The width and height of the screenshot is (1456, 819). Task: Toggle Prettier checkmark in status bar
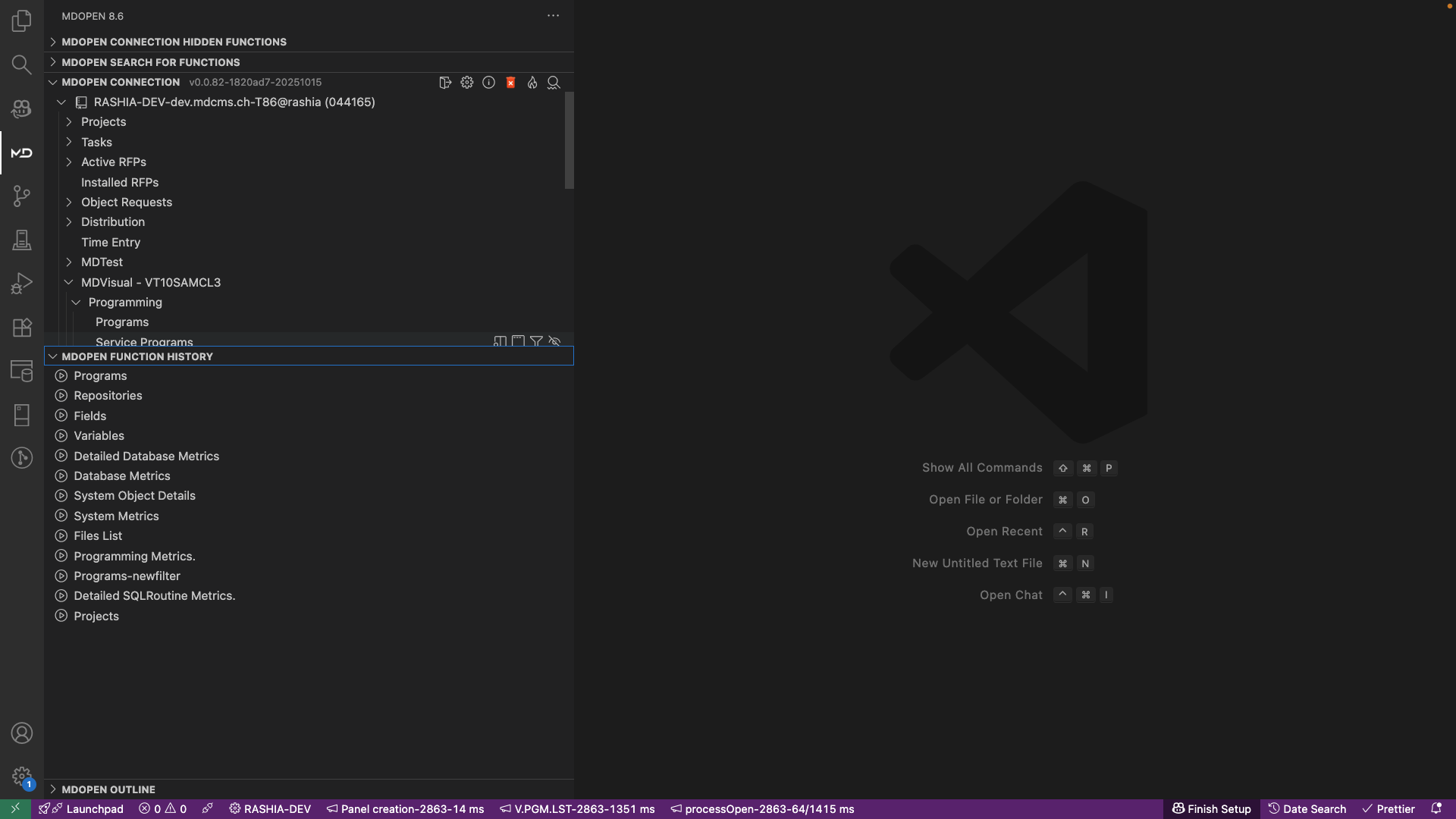(x=1389, y=808)
